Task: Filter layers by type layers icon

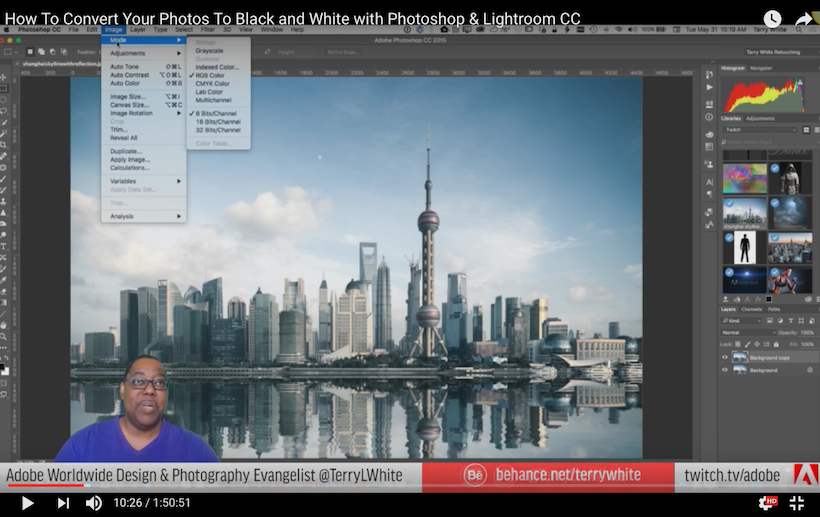Action: [x=790, y=320]
